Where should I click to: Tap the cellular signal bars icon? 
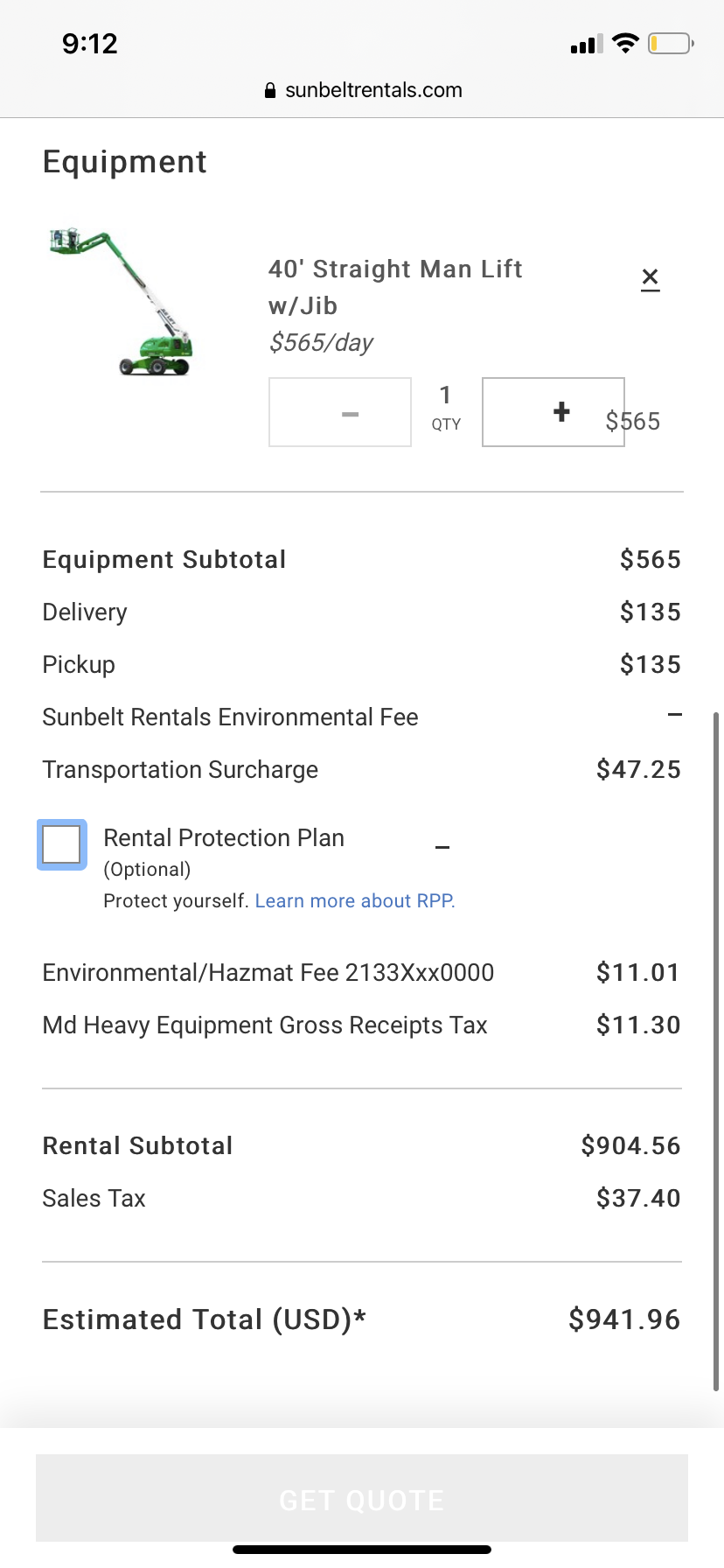tap(587, 44)
